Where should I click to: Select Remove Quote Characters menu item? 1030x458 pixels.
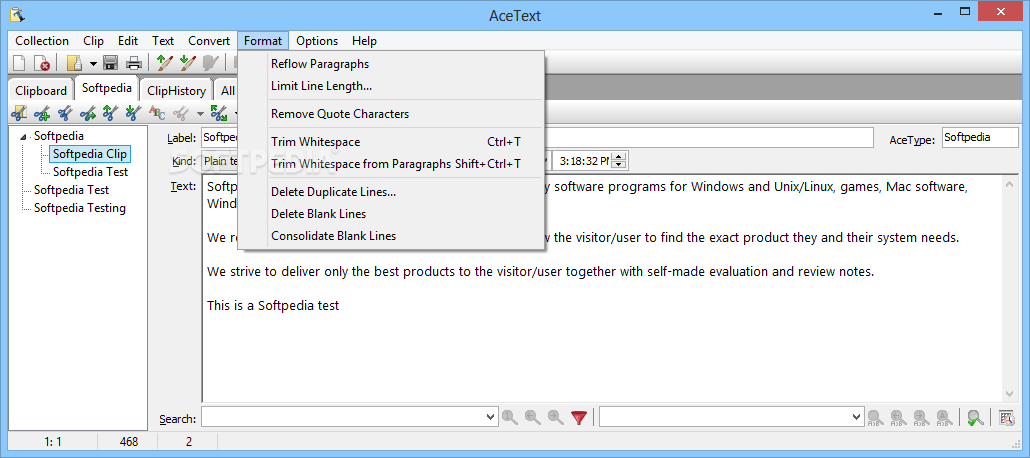[x=392, y=114]
